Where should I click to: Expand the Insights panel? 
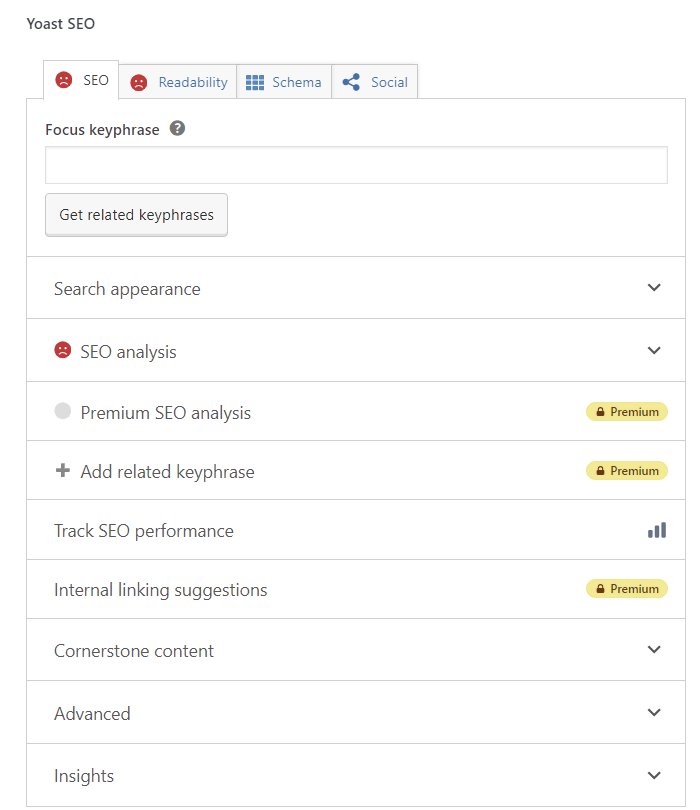pyautogui.click(x=654, y=775)
